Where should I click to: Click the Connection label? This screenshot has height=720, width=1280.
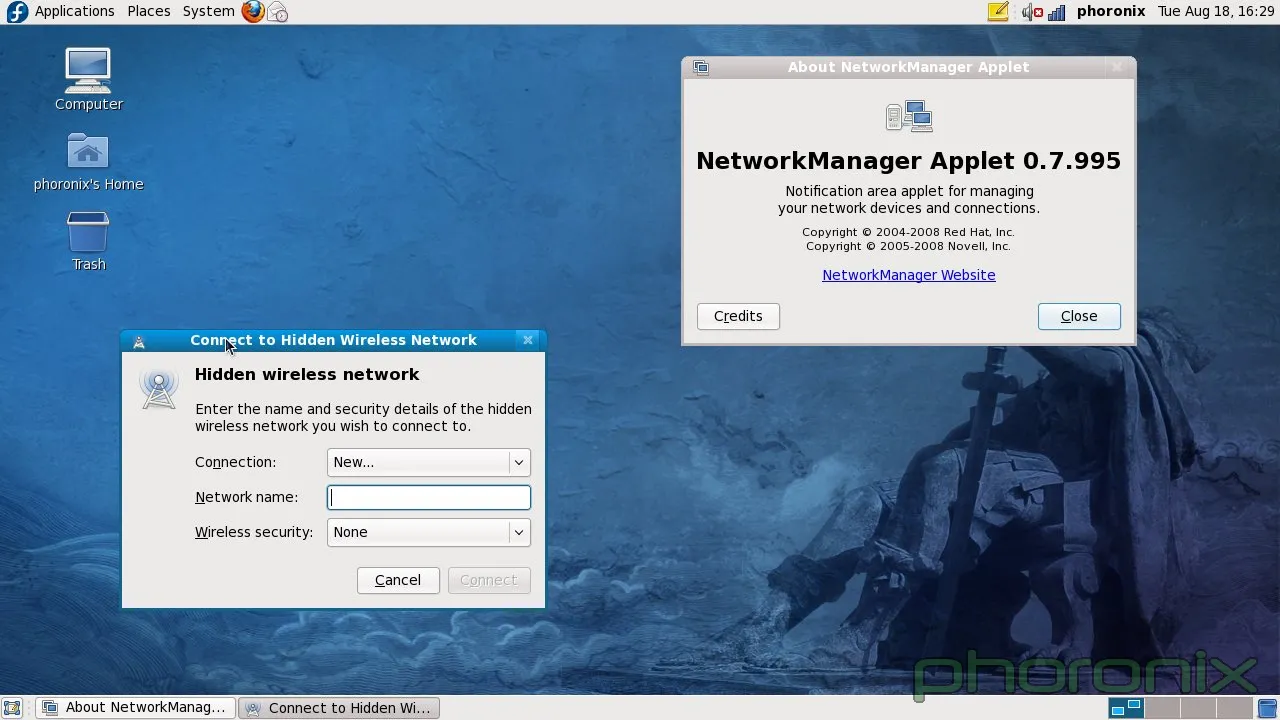pyautogui.click(x=235, y=462)
